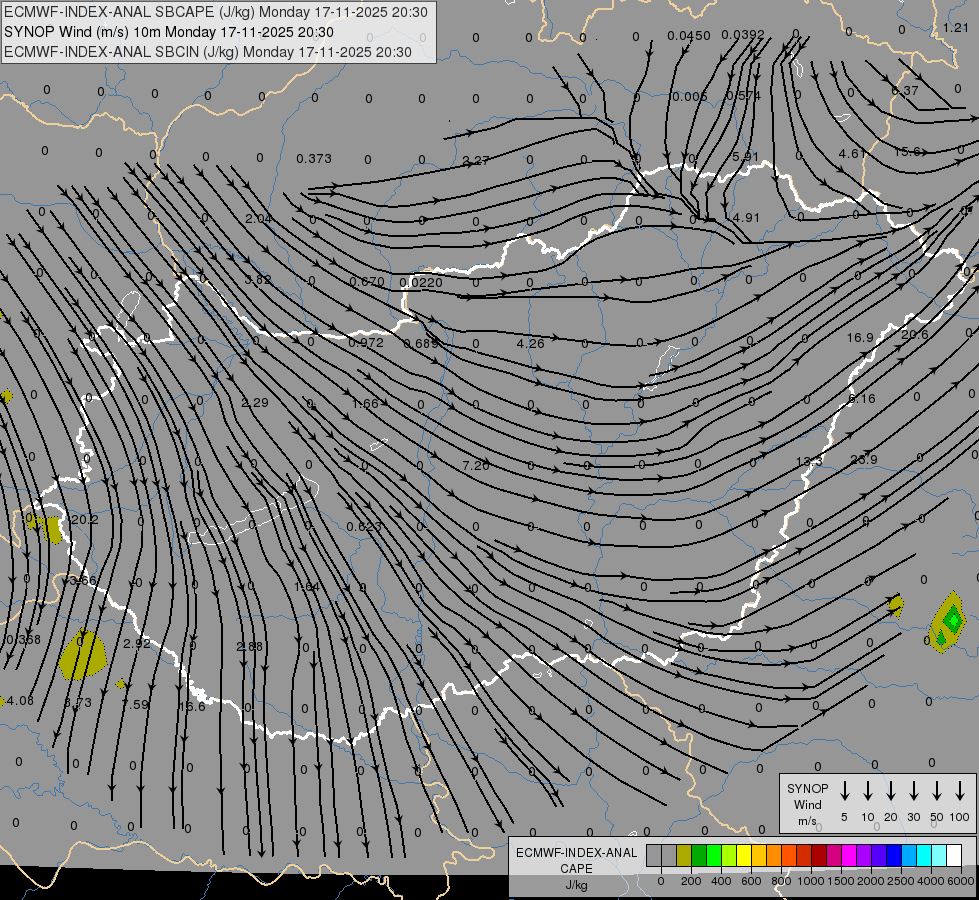Viewport: 979px width, 900px height.
Task: Click the 20 m/s wind arrow in legend
Action: pos(891,791)
